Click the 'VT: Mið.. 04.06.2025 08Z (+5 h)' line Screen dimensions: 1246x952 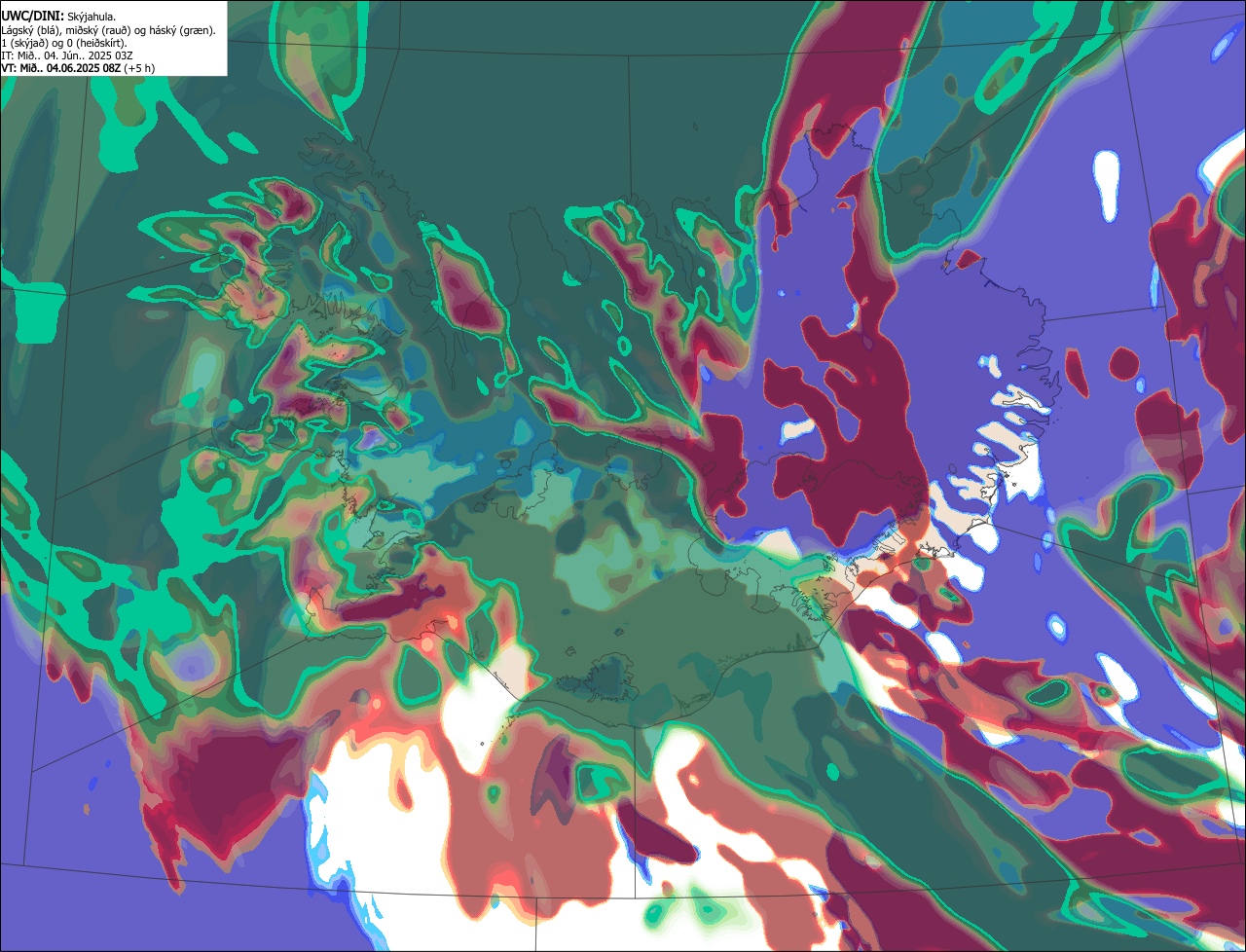pyautogui.click(x=78, y=68)
